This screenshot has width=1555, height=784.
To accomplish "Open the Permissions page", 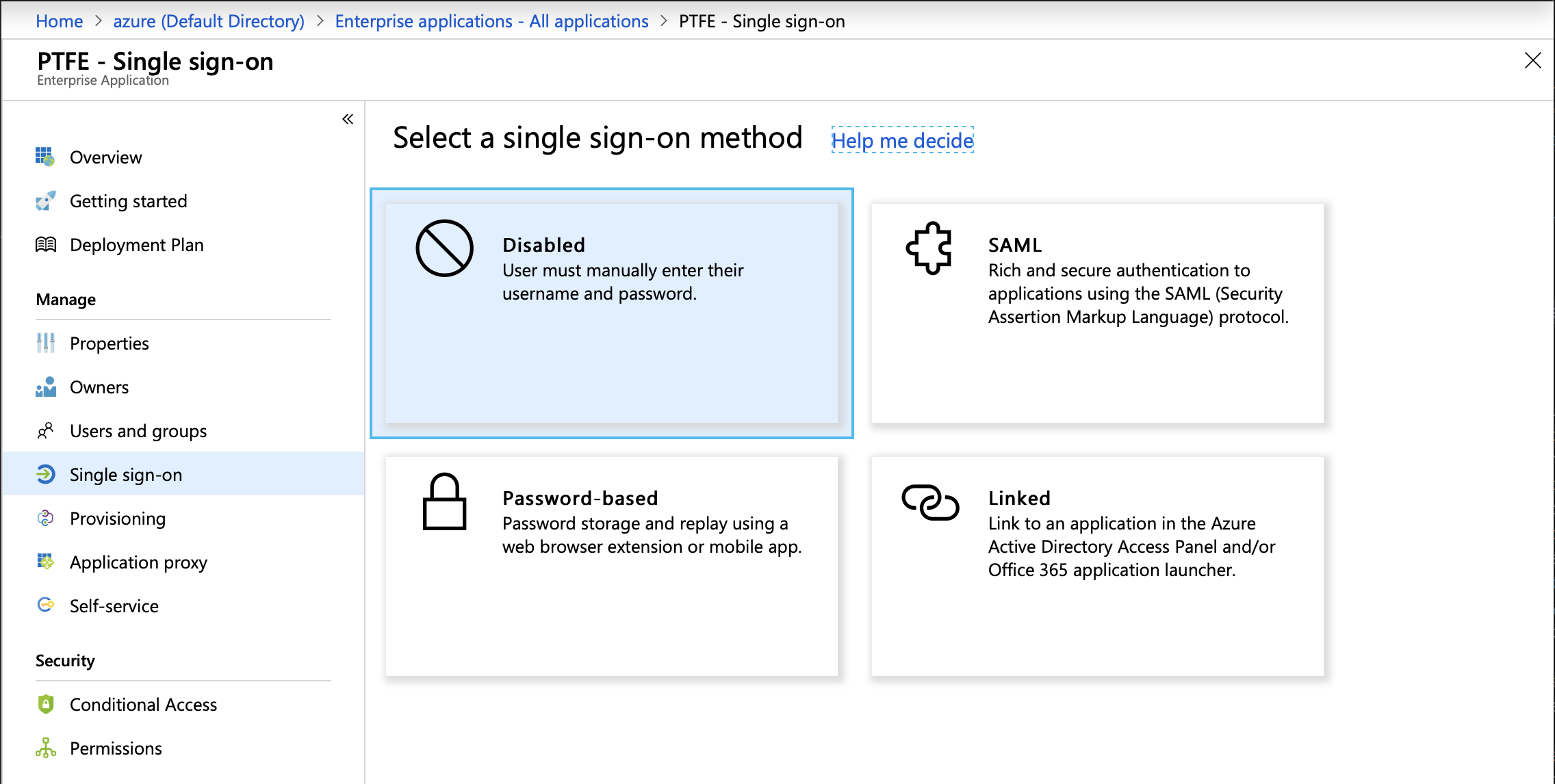I will (183, 748).
